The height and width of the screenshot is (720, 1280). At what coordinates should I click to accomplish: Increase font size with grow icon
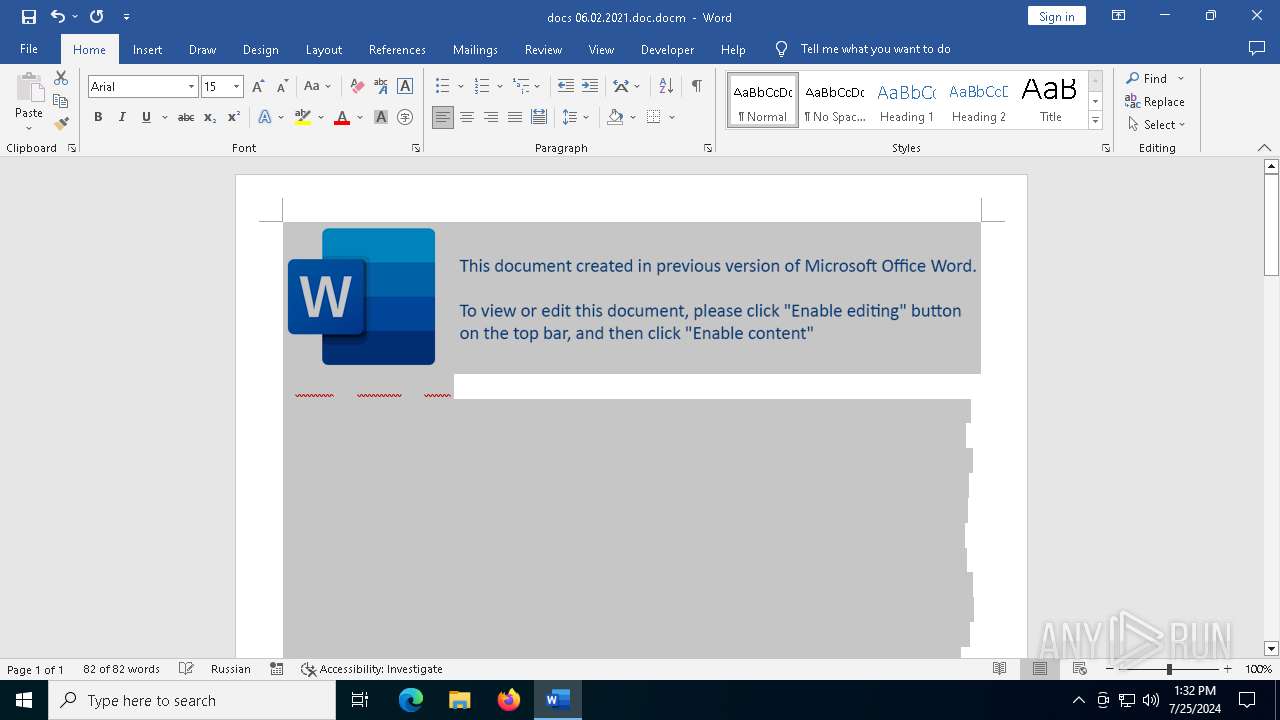click(x=259, y=87)
